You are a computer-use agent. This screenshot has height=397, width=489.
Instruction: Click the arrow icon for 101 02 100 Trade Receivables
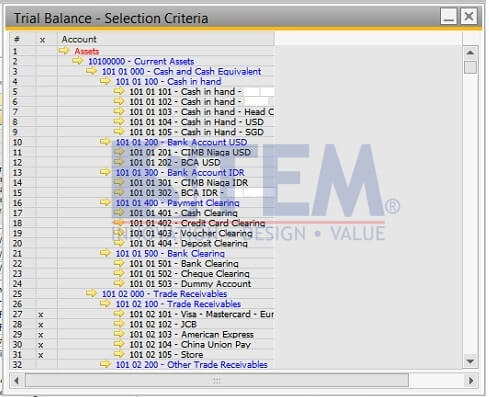105,304
